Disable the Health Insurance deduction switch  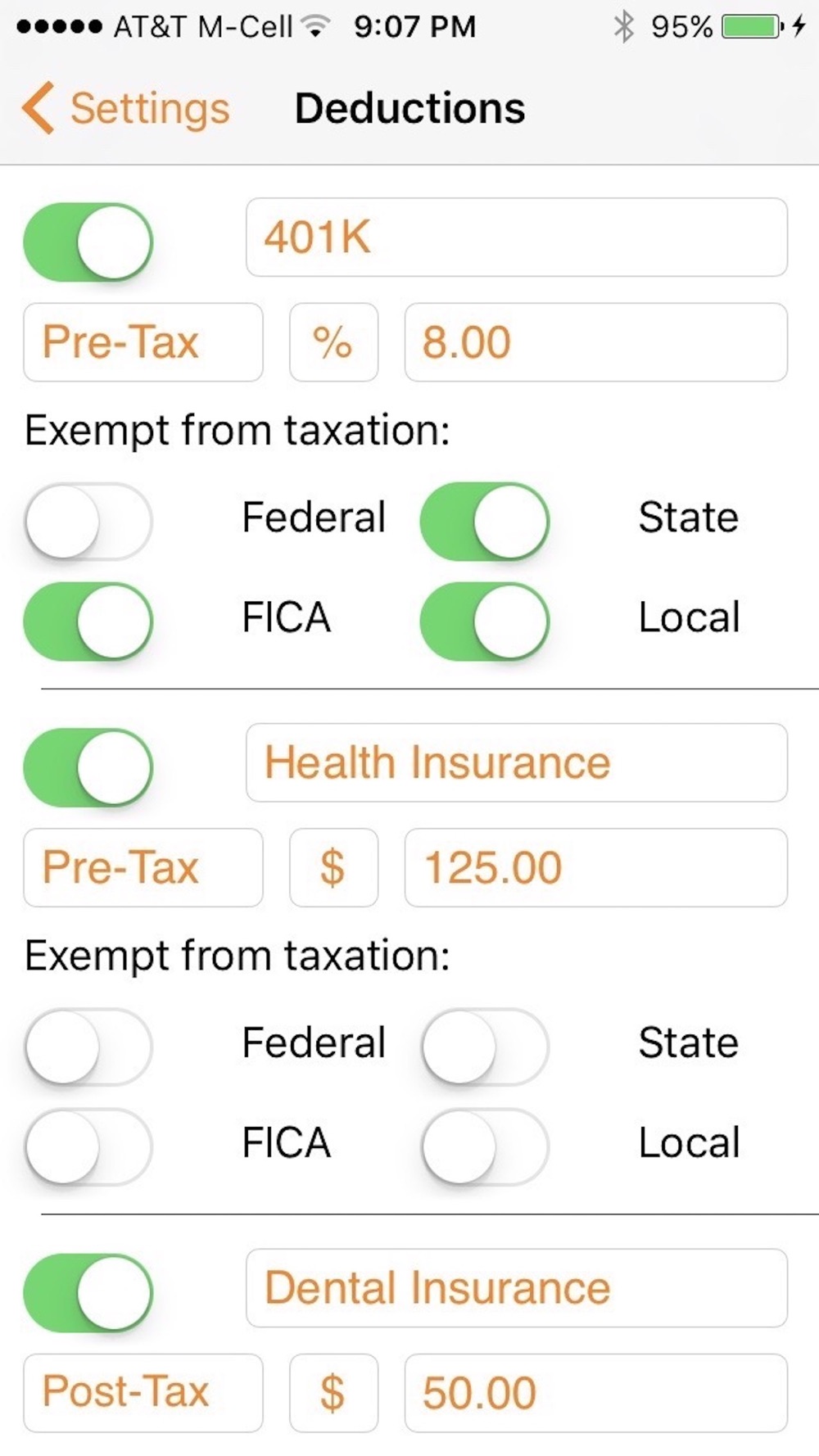88,767
